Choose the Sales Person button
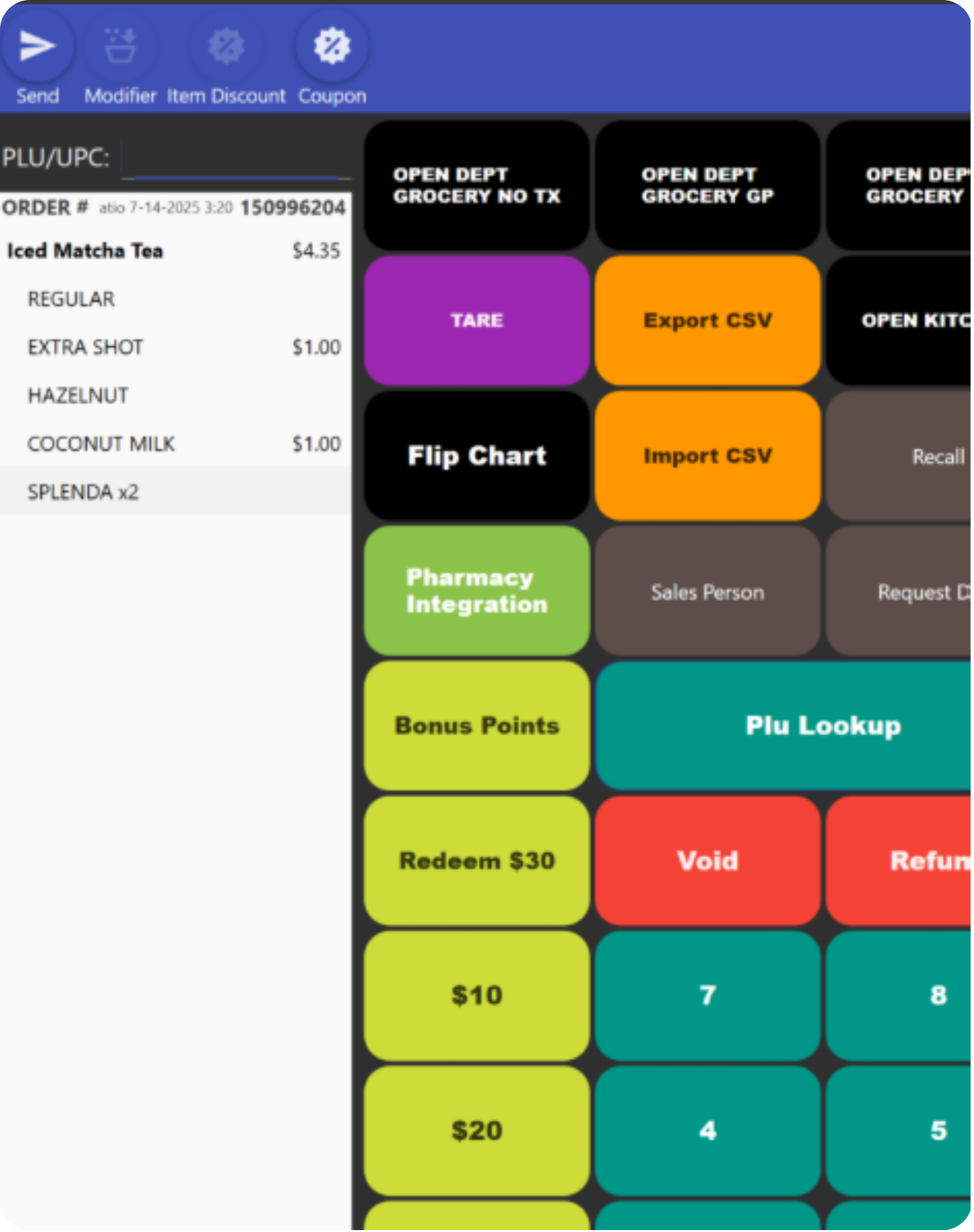This screenshot has height=1232, width=974. point(707,592)
